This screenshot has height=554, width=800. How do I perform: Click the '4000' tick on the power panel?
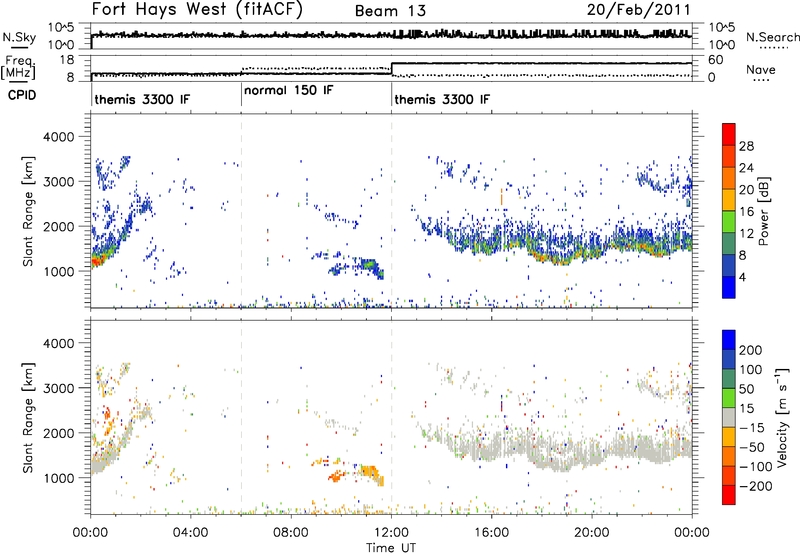[x=58, y=137]
